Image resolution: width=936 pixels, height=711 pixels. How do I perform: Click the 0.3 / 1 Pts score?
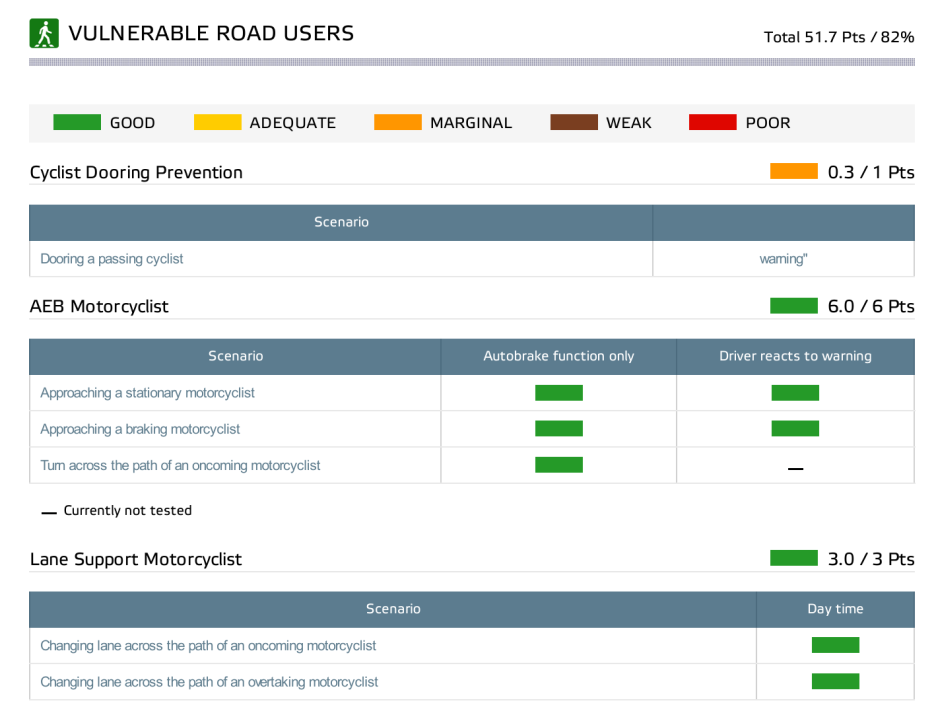pos(871,173)
